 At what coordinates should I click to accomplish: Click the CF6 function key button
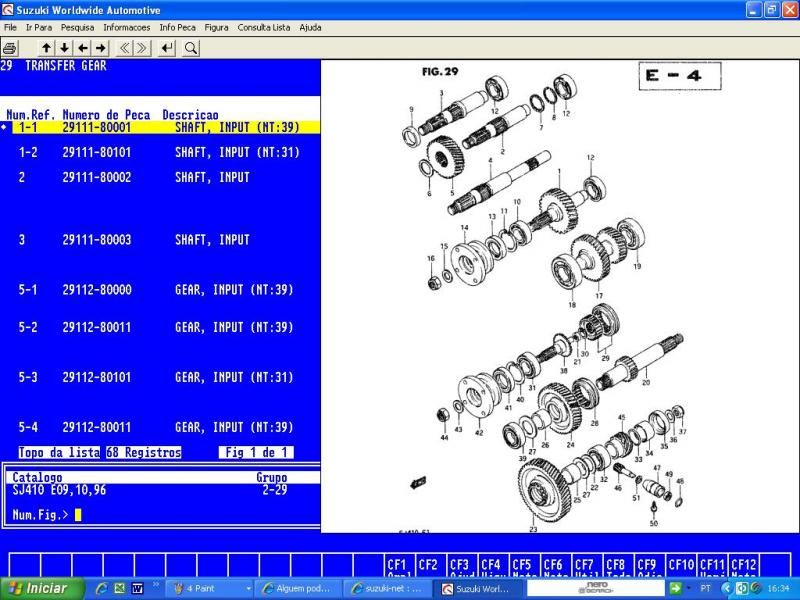coord(555,565)
